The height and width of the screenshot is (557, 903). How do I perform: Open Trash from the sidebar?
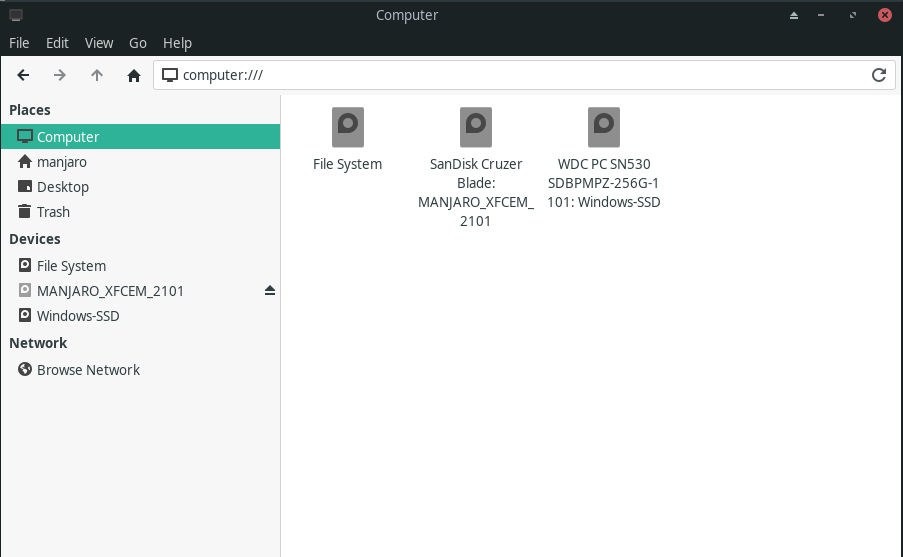click(x=53, y=212)
